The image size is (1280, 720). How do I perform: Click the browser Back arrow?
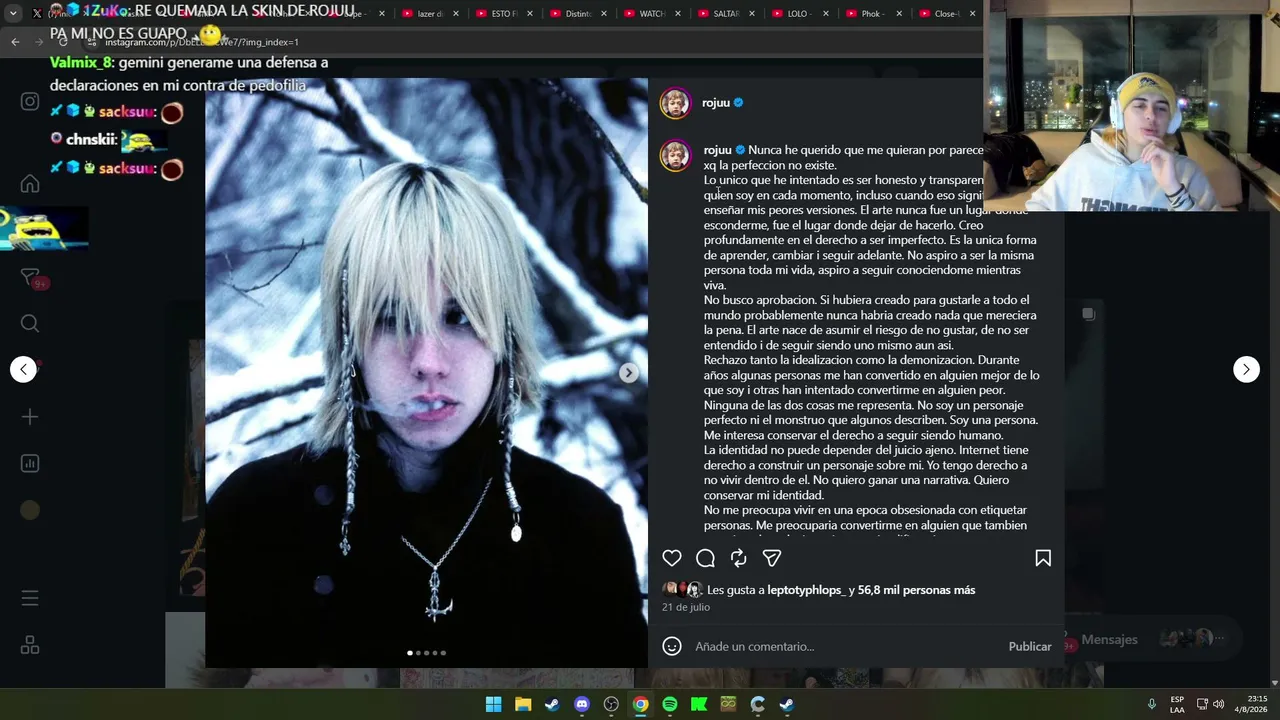coord(15,42)
